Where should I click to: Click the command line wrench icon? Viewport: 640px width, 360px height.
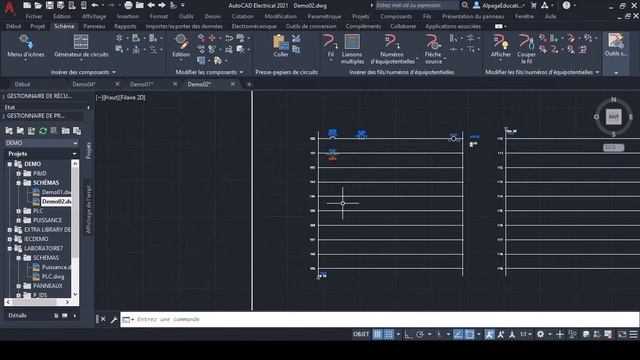(114, 320)
